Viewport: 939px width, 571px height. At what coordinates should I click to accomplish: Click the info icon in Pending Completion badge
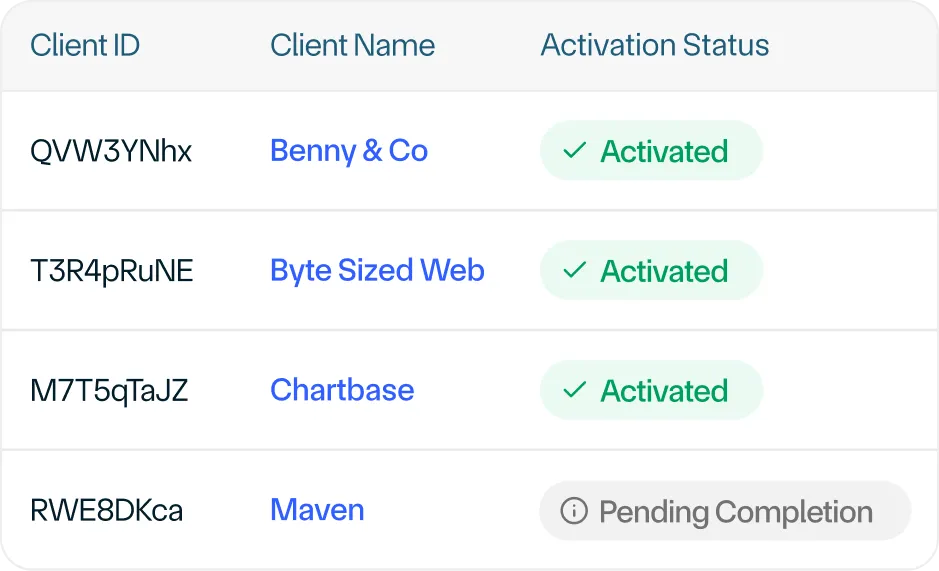[574, 511]
